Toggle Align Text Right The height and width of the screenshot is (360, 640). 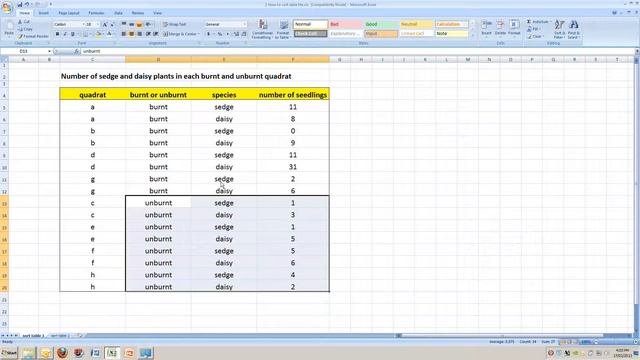tap(139, 34)
